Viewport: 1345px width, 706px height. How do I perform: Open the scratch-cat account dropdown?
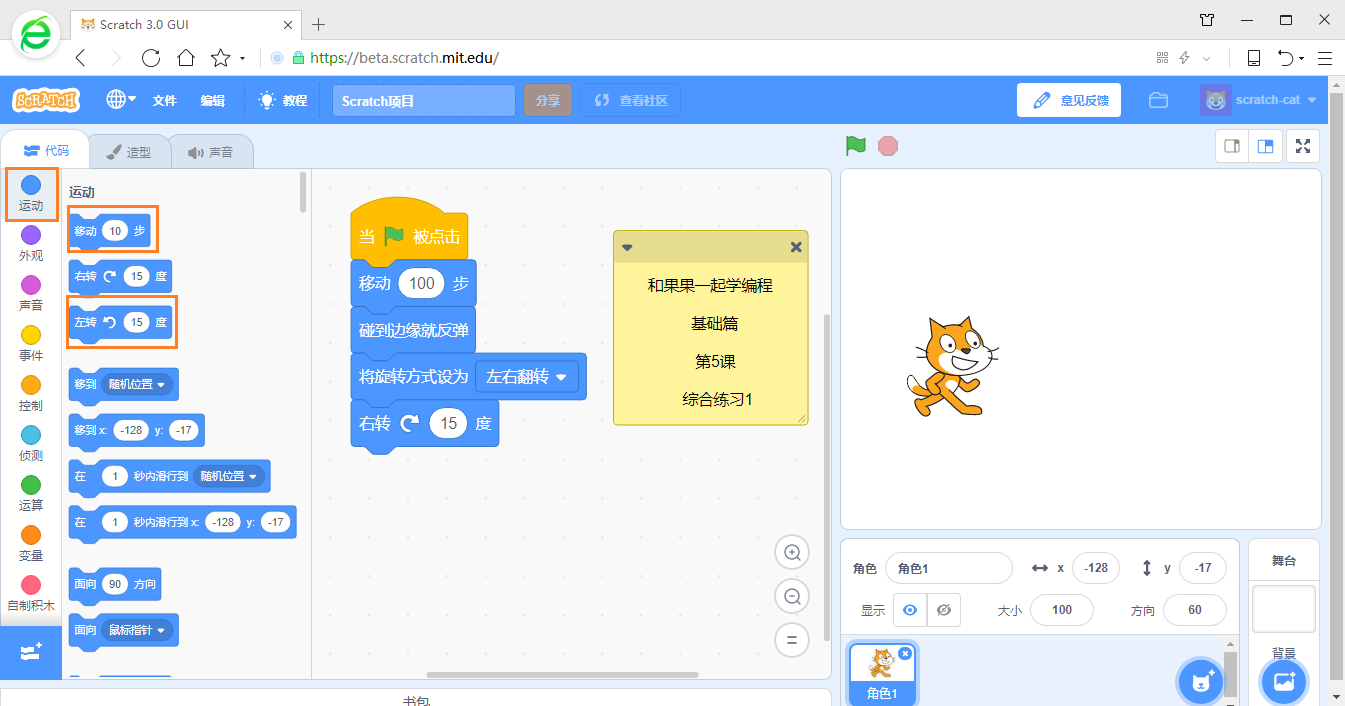click(x=1258, y=100)
